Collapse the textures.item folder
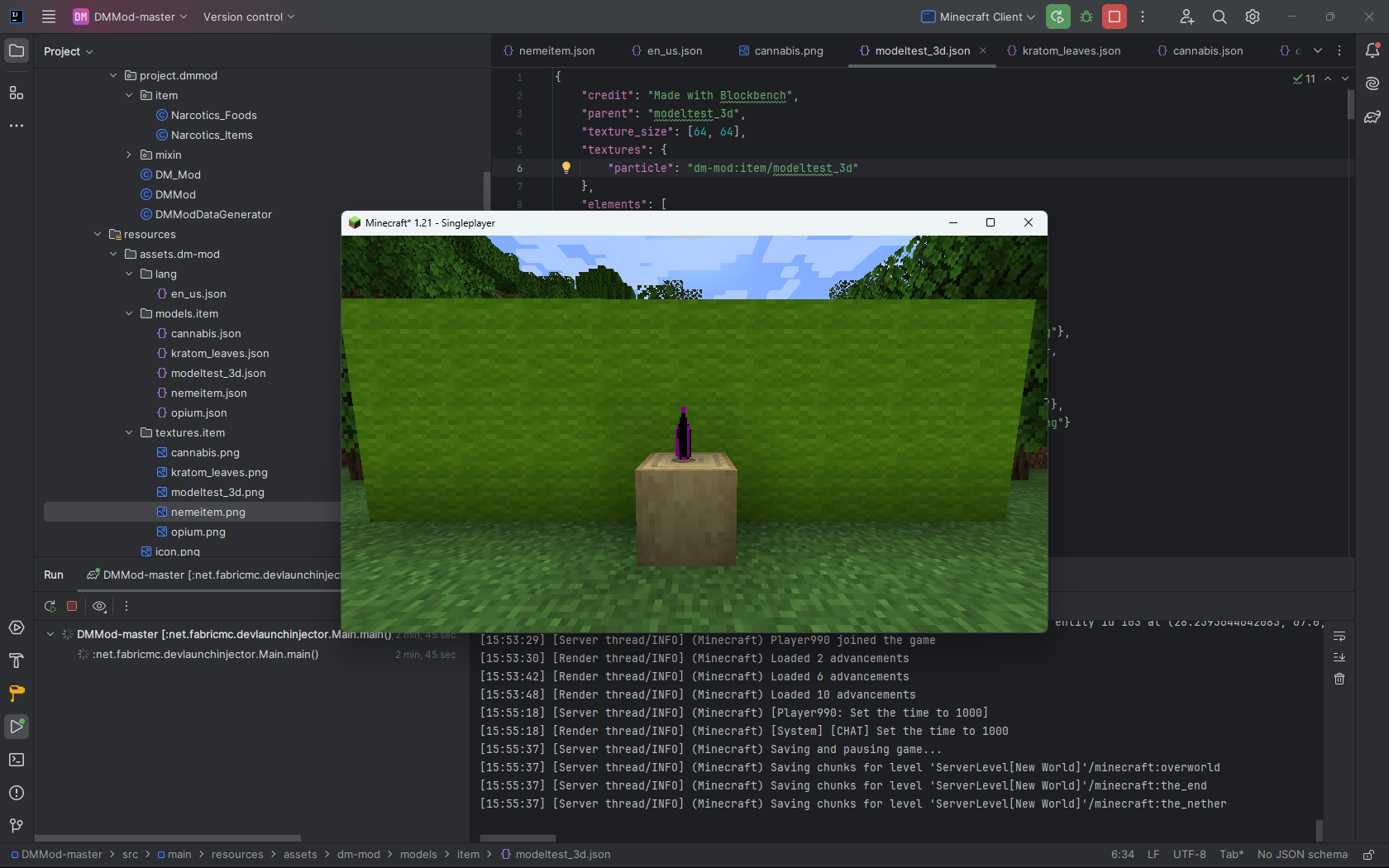This screenshot has width=1389, height=868. [129, 432]
